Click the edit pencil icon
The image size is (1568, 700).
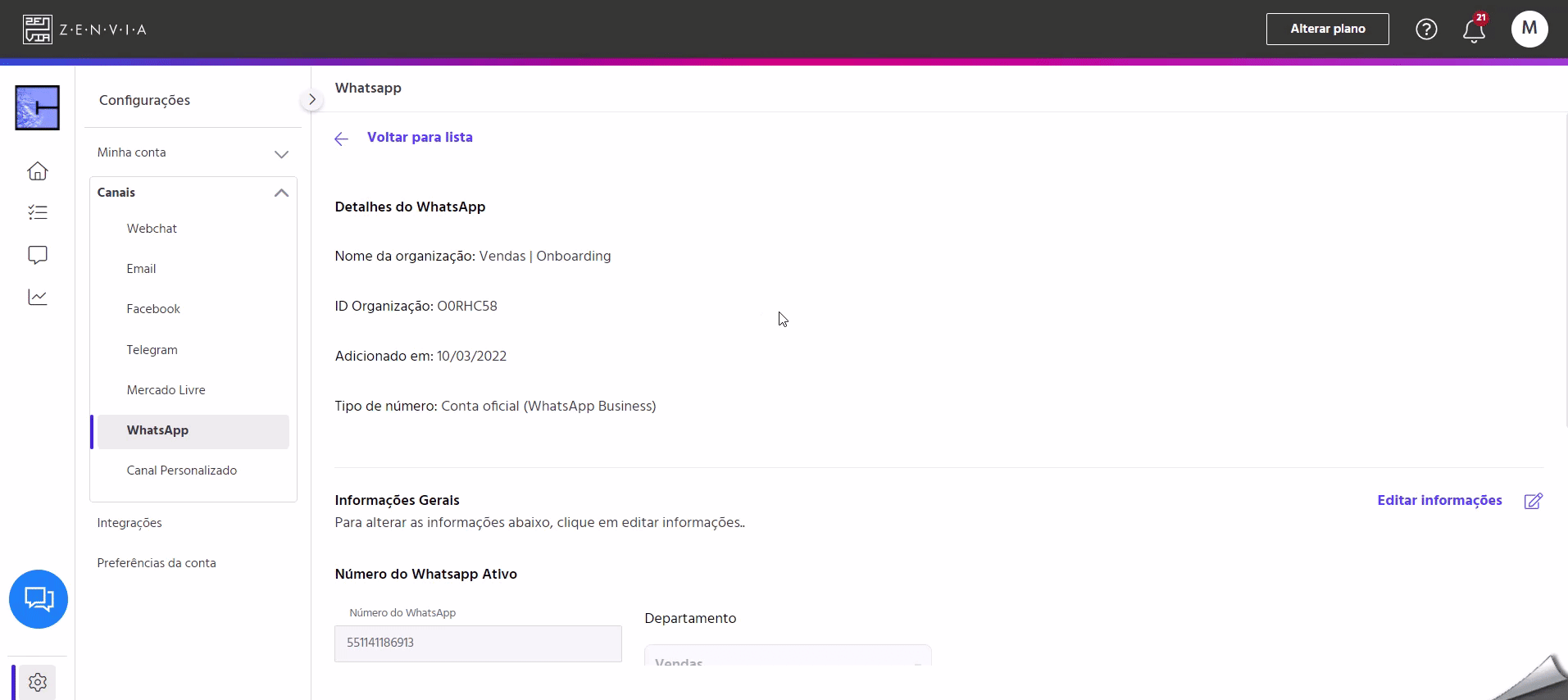click(x=1534, y=501)
